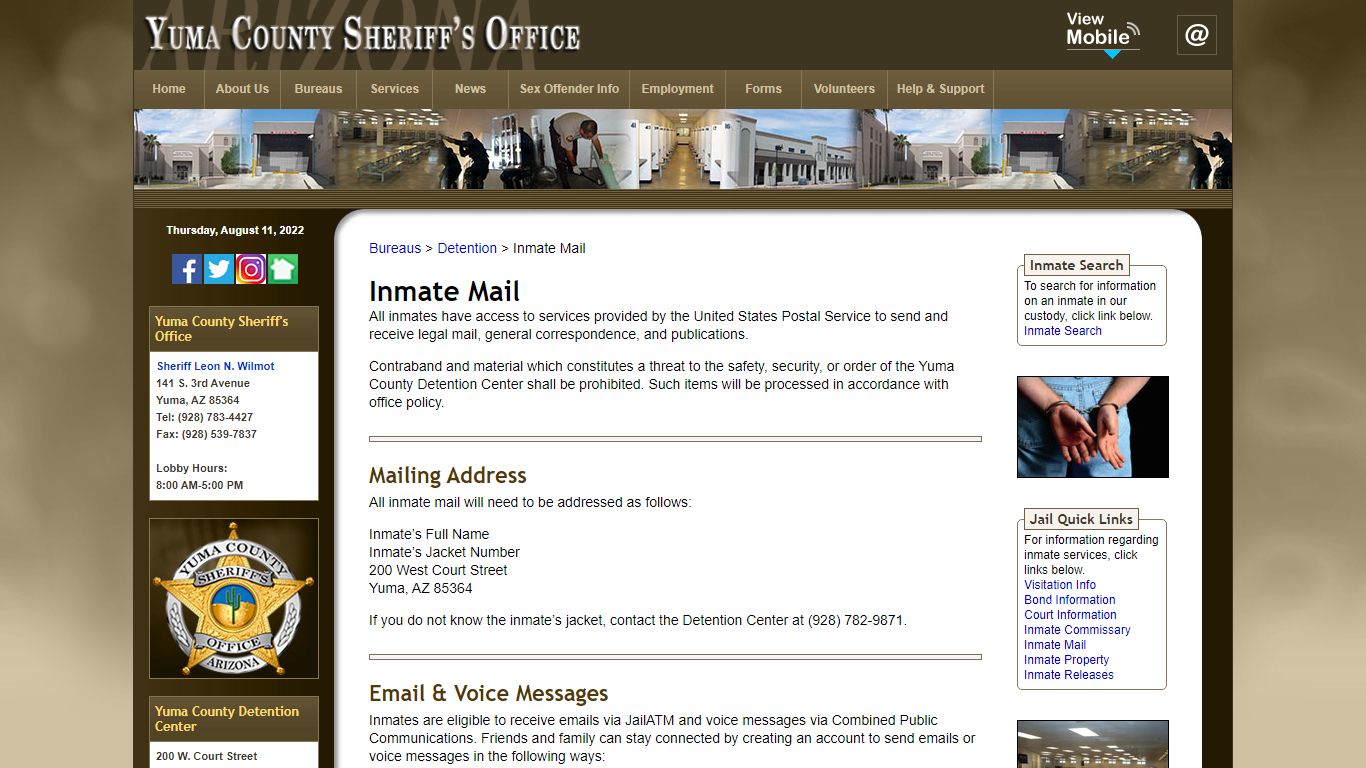Open the Inmate Commissary link
The height and width of the screenshot is (768, 1366).
pos(1077,630)
